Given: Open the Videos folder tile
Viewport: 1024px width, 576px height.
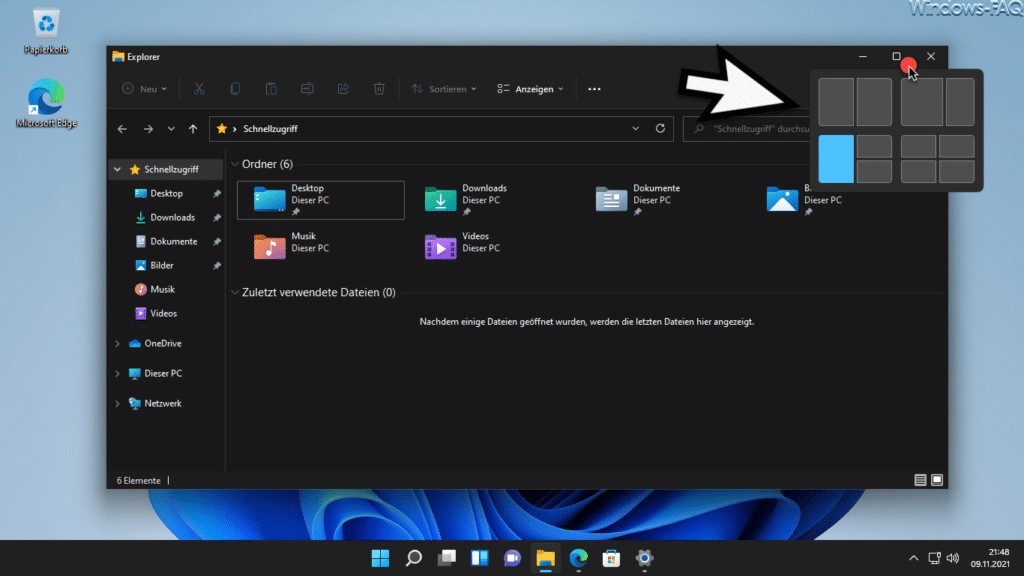Looking at the screenshot, I should tap(492, 246).
